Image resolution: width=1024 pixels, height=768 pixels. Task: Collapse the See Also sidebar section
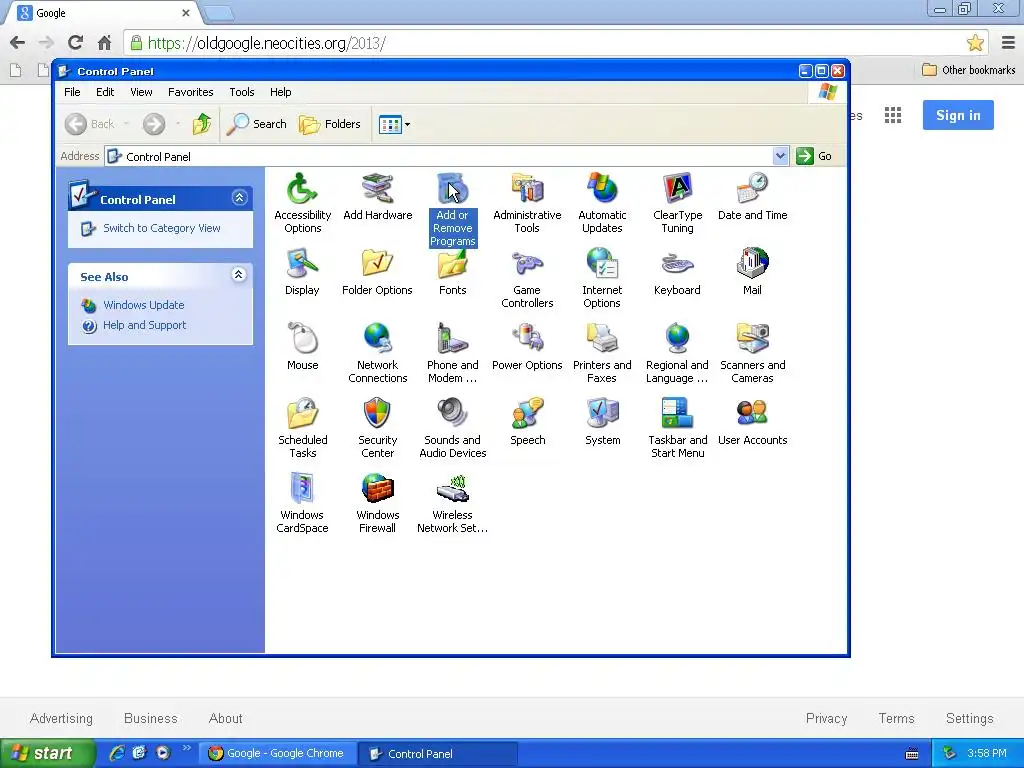239,274
